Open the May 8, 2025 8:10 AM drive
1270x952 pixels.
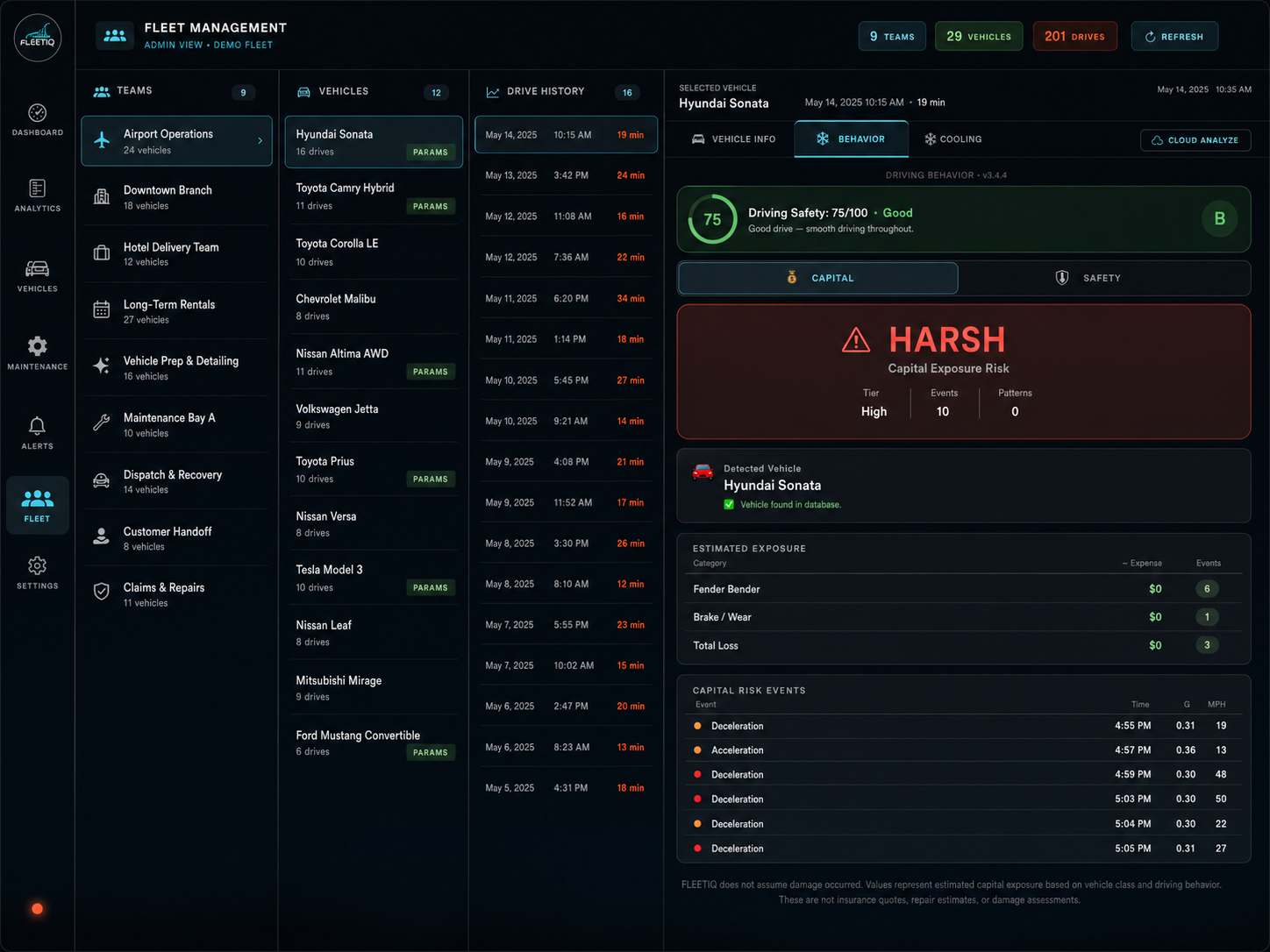[566, 584]
